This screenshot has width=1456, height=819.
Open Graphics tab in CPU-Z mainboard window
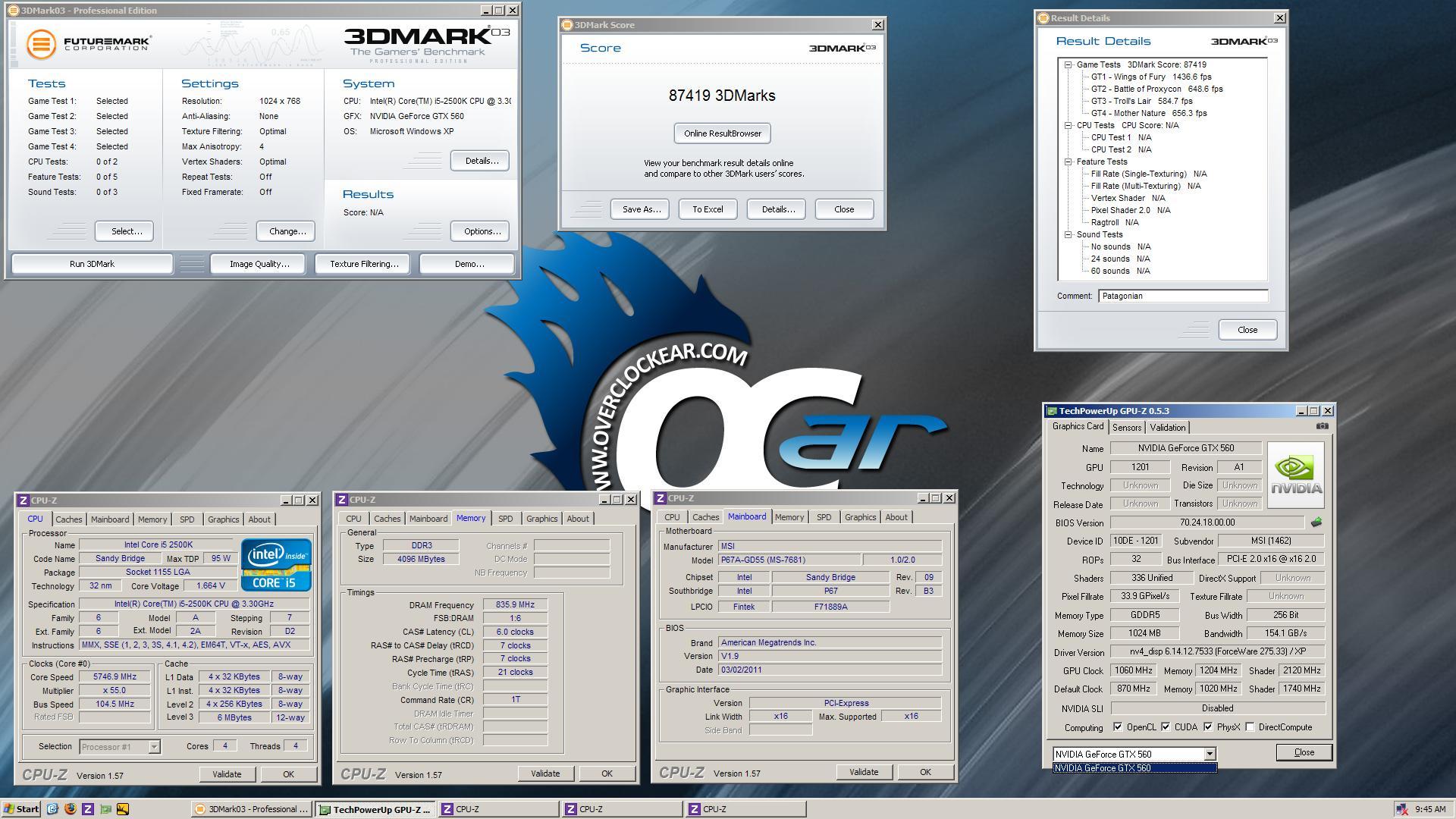click(x=860, y=517)
